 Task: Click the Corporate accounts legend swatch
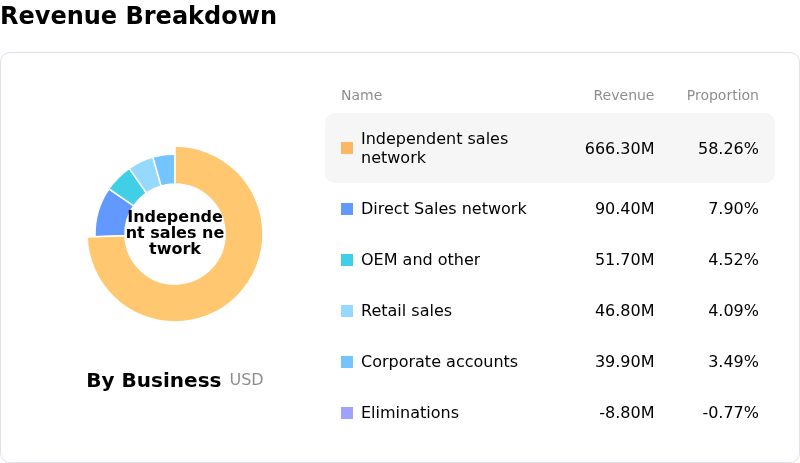[x=347, y=362]
